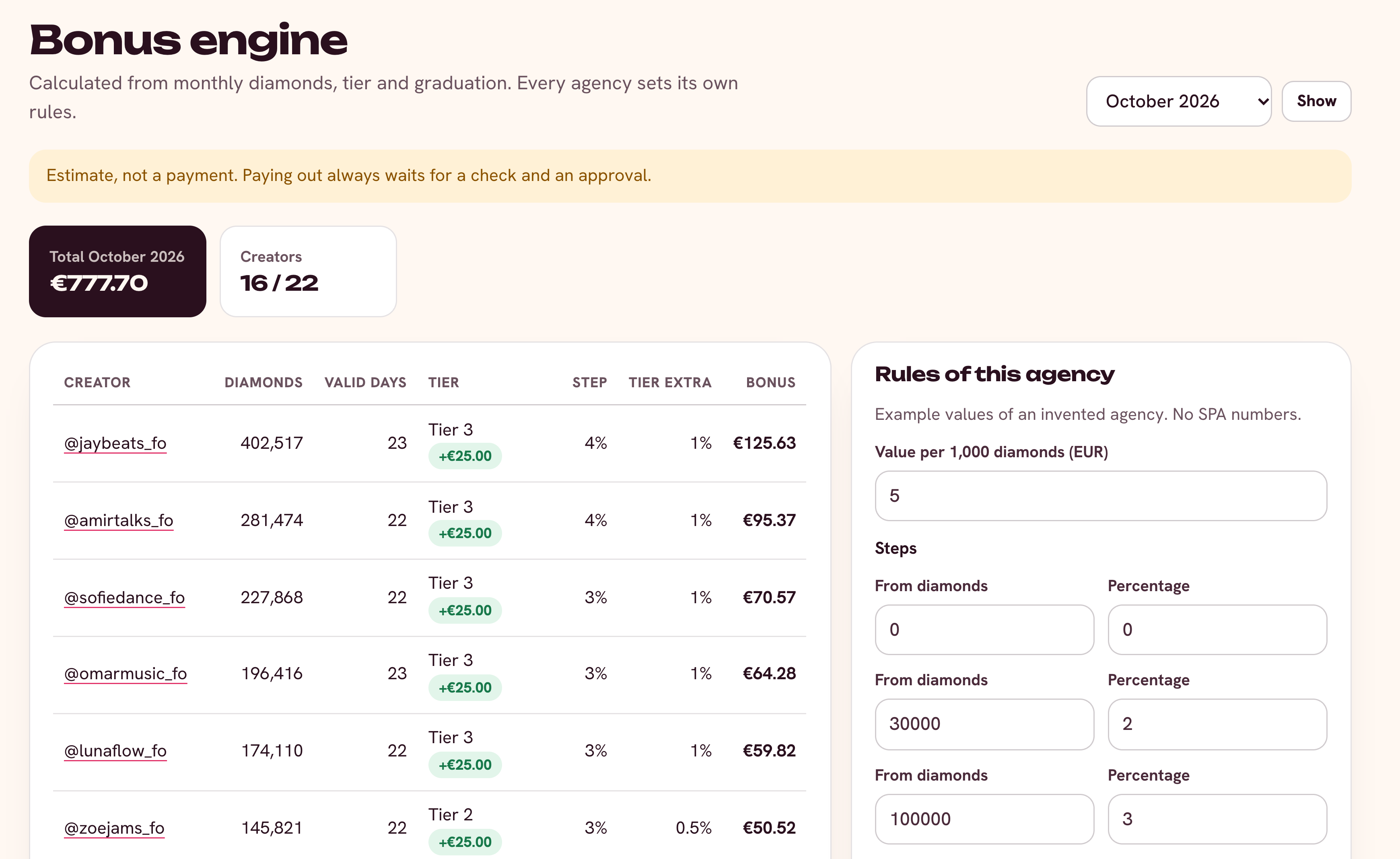Select the @lunaflow_fo creator link

coord(115,751)
